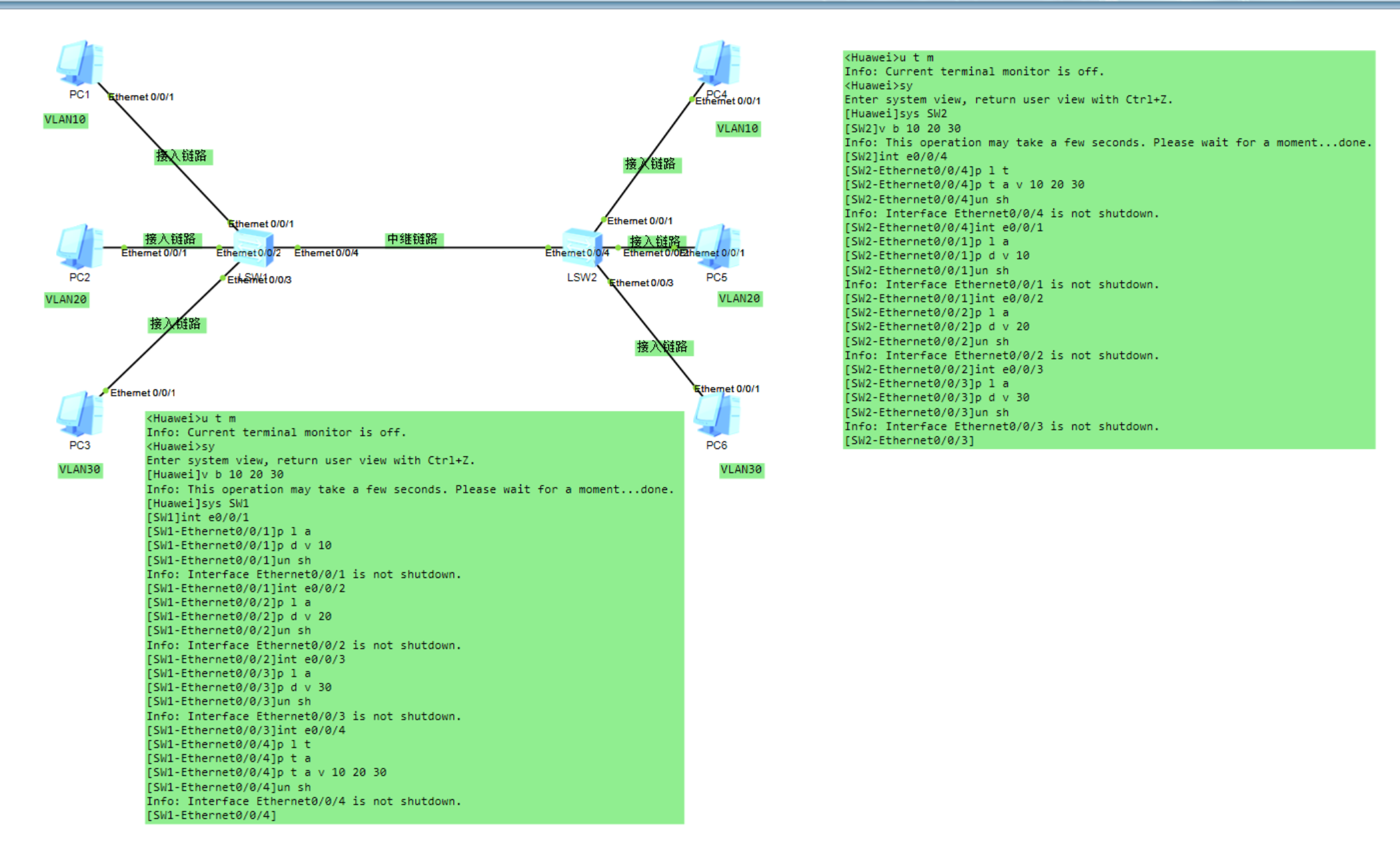Click the Ethernet 0/0/3 label of LSW2
Viewport: 1400px width, 859px height.
(x=642, y=283)
